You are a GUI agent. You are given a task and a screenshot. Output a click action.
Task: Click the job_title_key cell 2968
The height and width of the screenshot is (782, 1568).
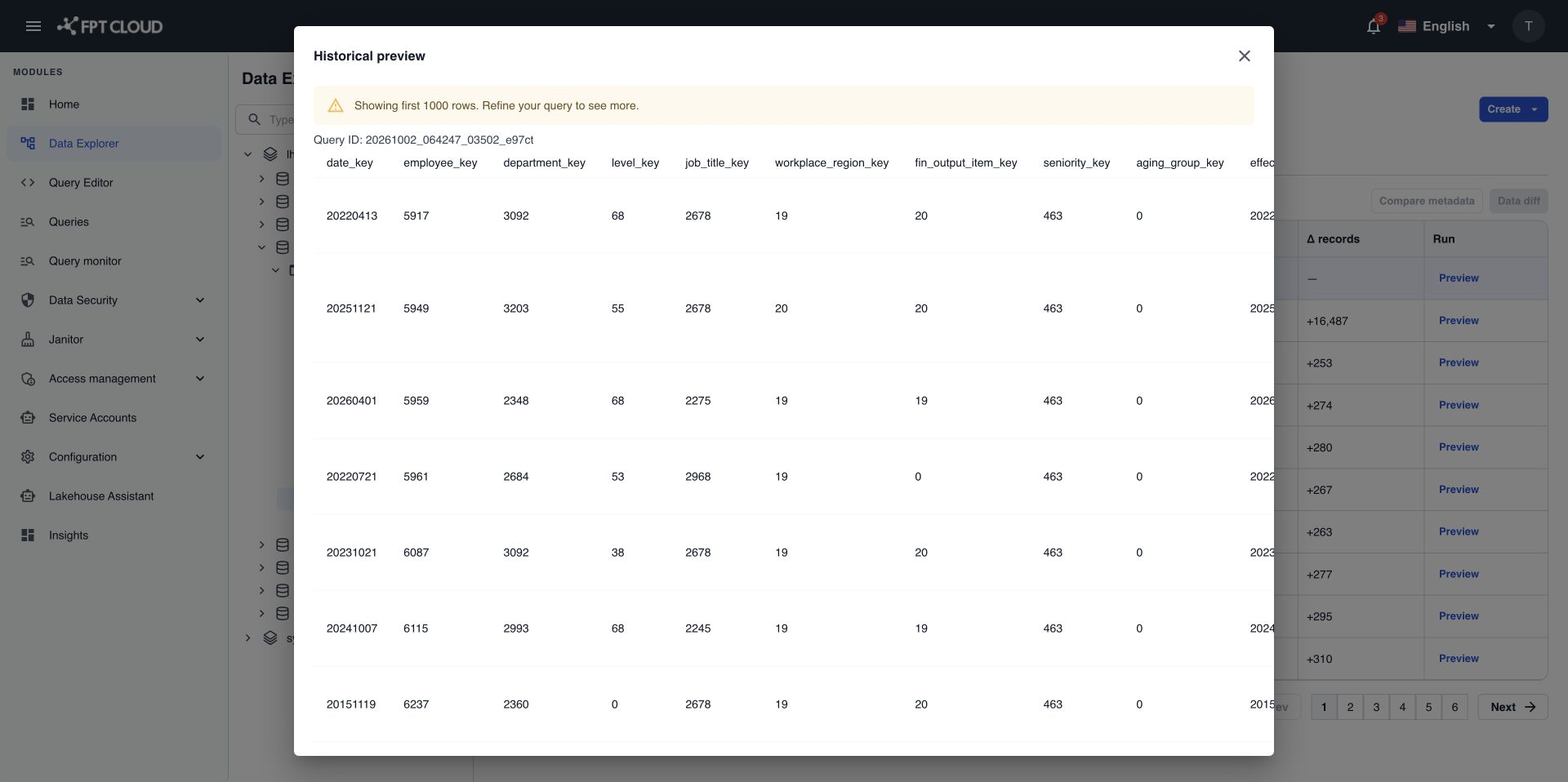698,477
